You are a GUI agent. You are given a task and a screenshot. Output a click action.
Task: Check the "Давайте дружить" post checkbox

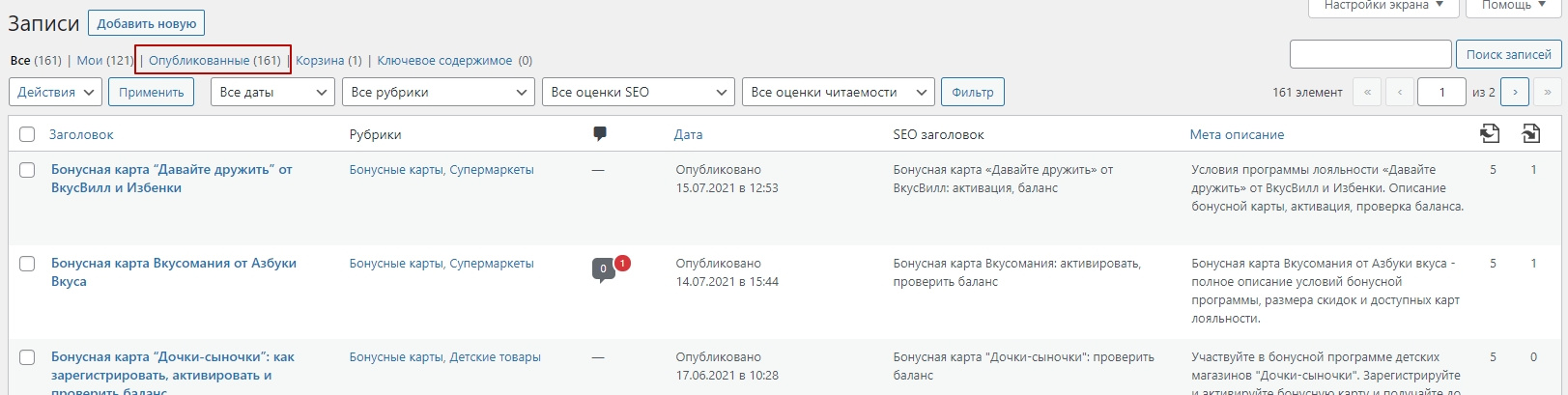click(x=27, y=170)
